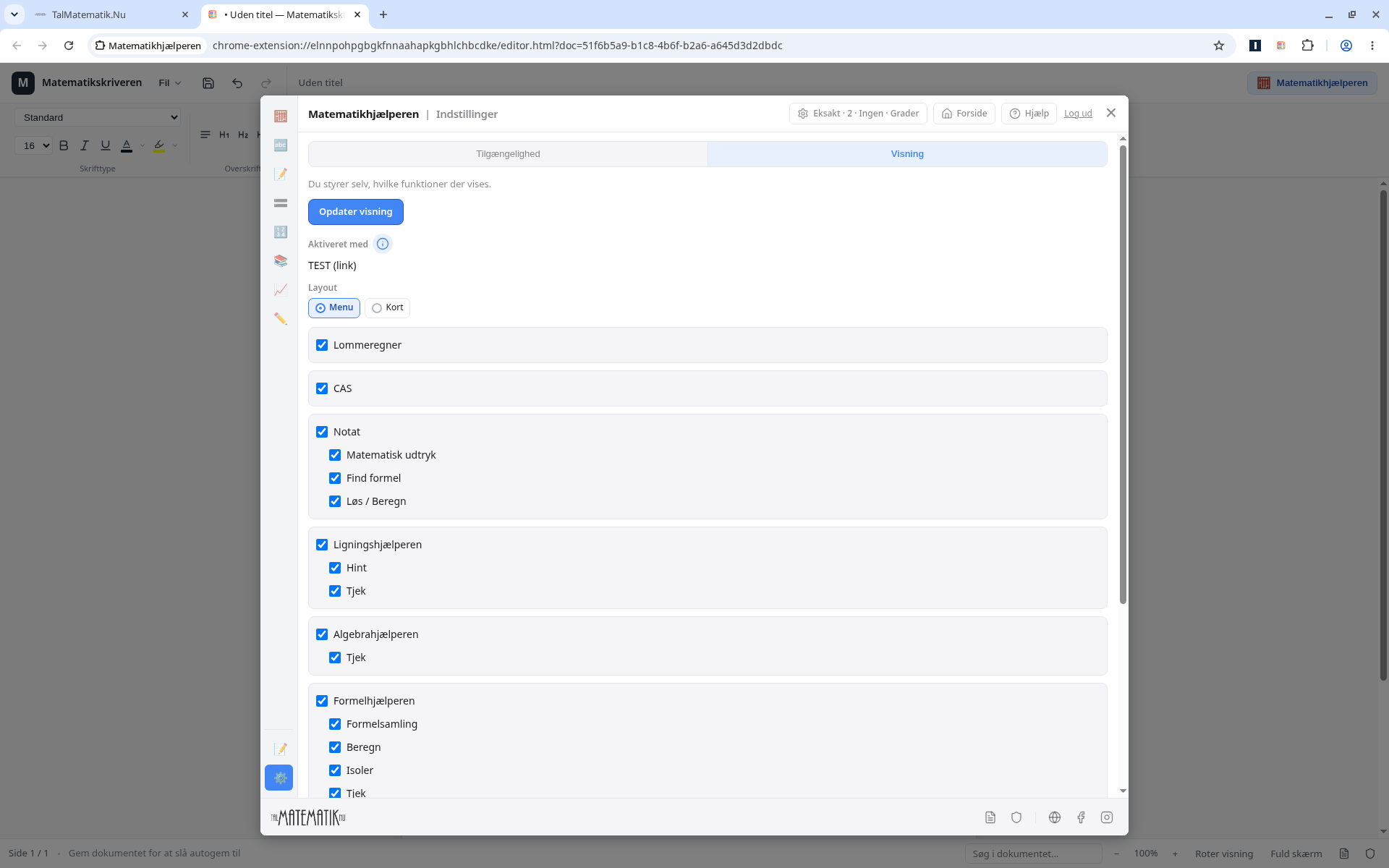Open the highlight color dropdown arrow
Image resolution: width=1389 pixels, height=868 pixels.
175,145
